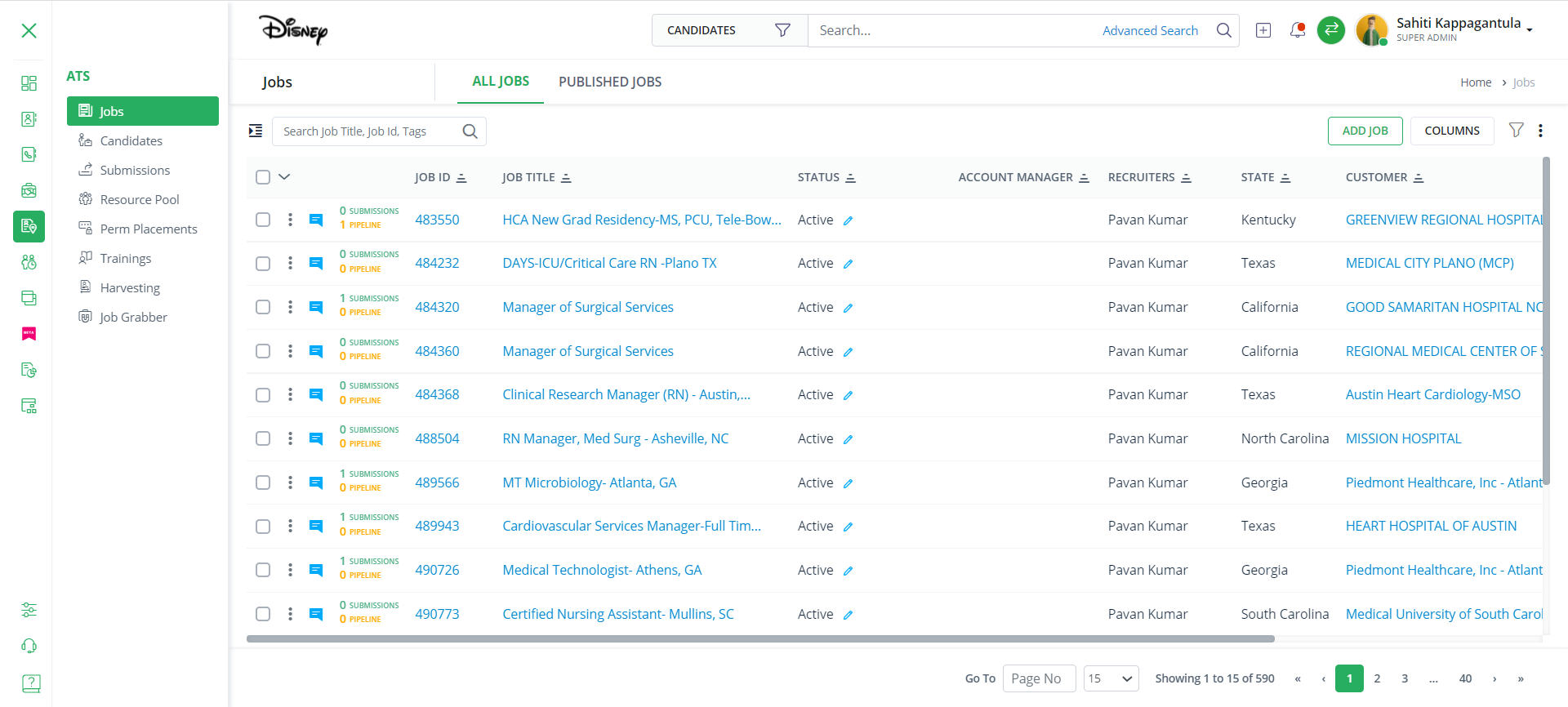The image size is (1568, 707).
Task: Focus the Search Job Title field
Action: pos(379,131)
